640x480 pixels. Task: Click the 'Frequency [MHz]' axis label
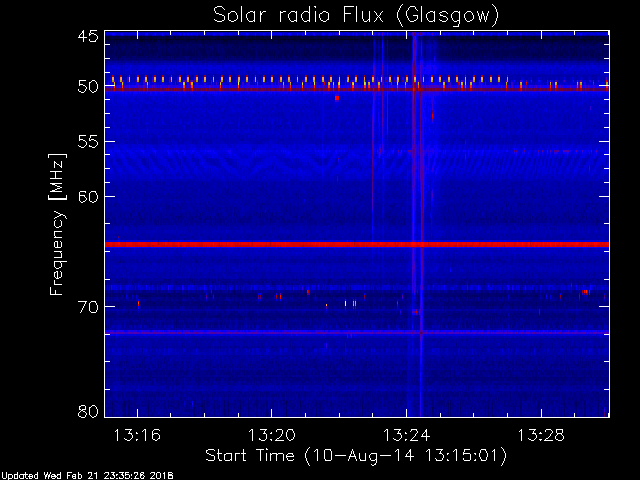[57, 224]
